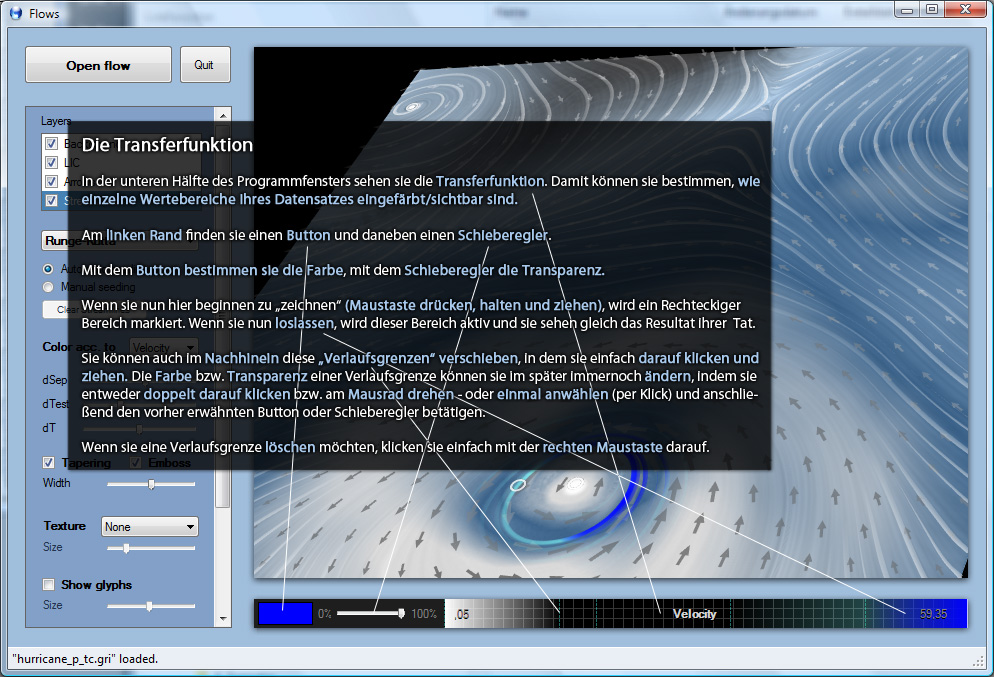The width and height of the screenshot is (994, 677).
Task: Enable the Show glyphs checkbox
Action: [48, 584]
